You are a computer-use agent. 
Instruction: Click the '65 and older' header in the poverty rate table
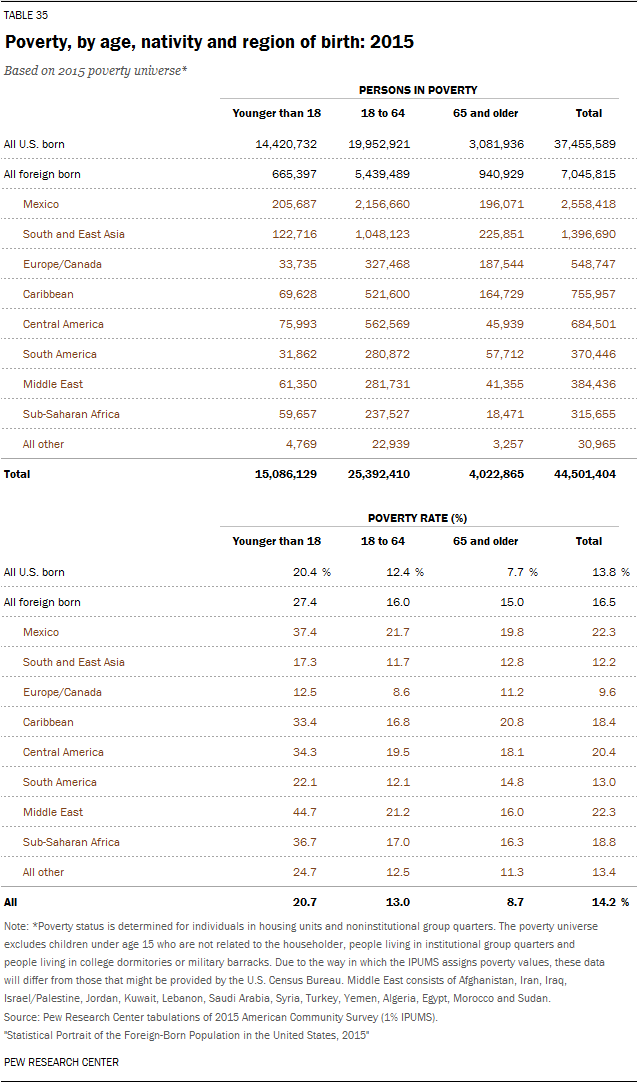tap(485, 541)
